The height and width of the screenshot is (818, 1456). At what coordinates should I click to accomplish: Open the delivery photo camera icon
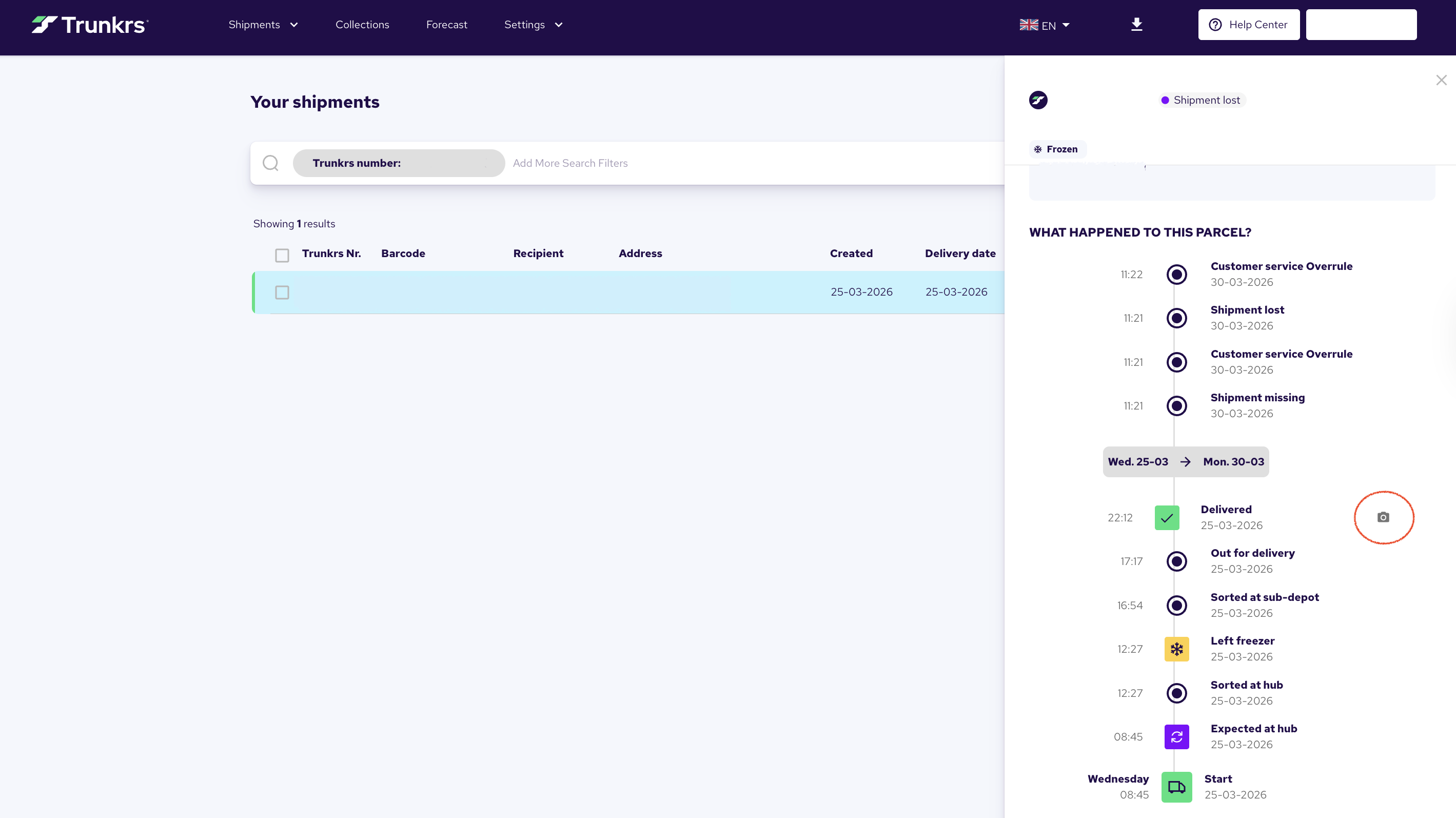[x=1383, y=517]
